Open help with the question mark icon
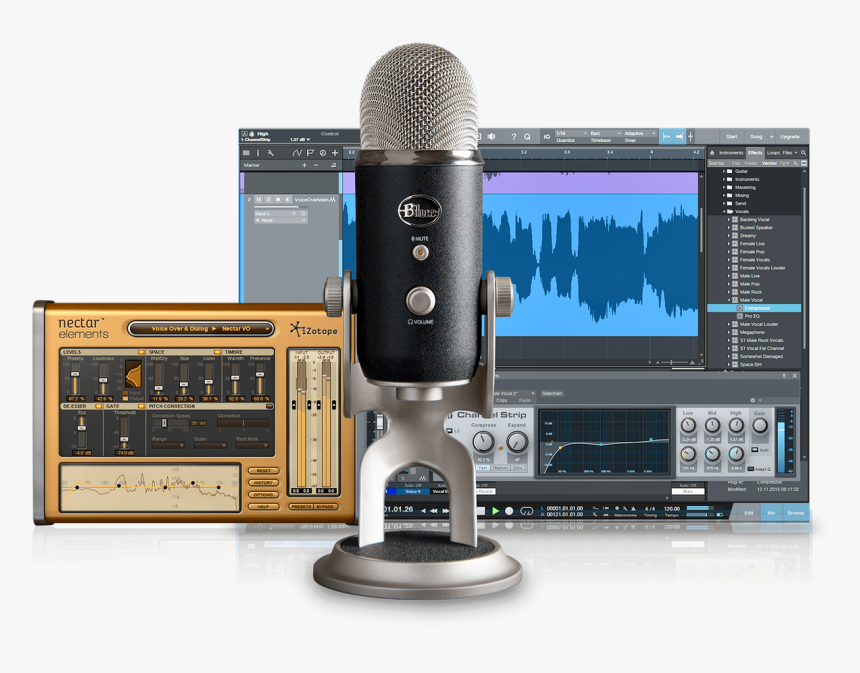The height and width of the screenshot is (673, 860). pos(513,137)
